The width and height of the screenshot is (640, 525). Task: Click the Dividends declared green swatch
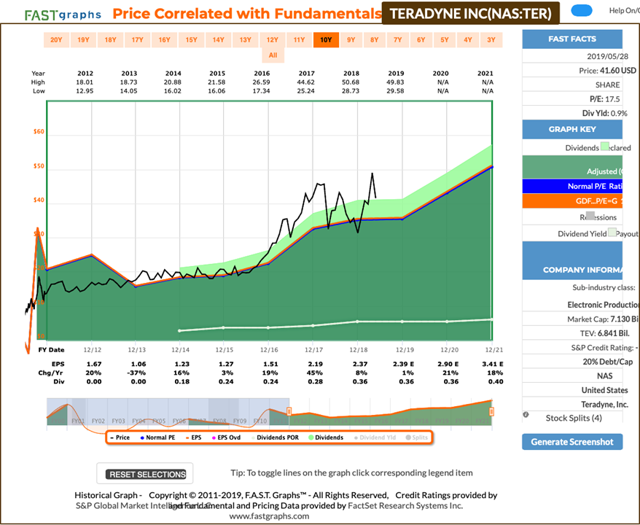click(x=605, y=146)
